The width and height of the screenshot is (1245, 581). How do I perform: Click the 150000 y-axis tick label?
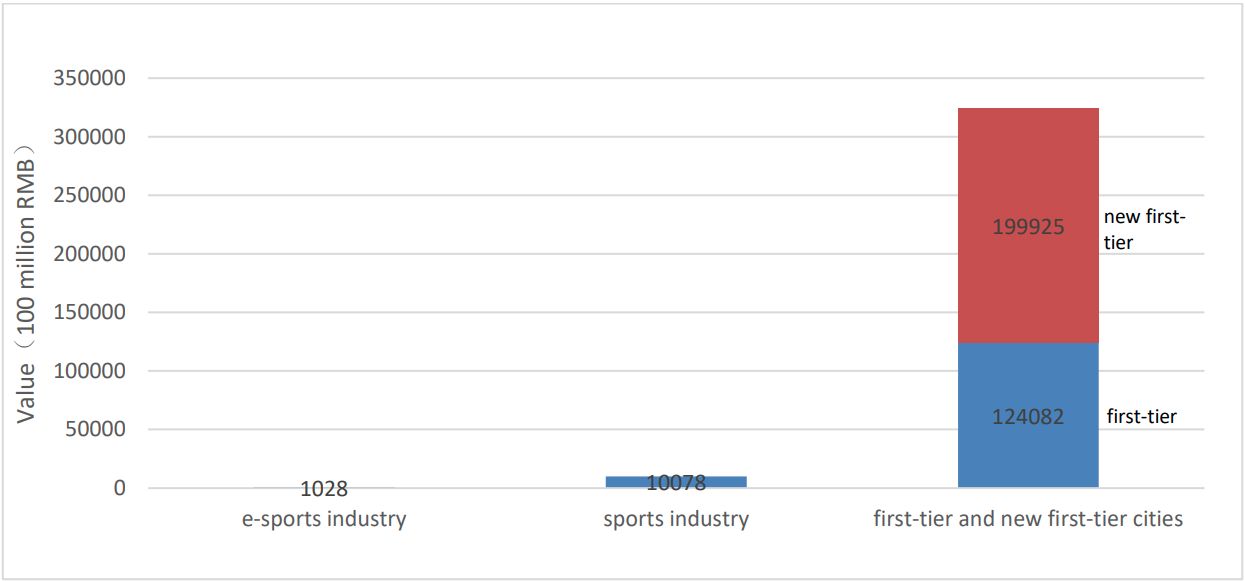point(90,312)
